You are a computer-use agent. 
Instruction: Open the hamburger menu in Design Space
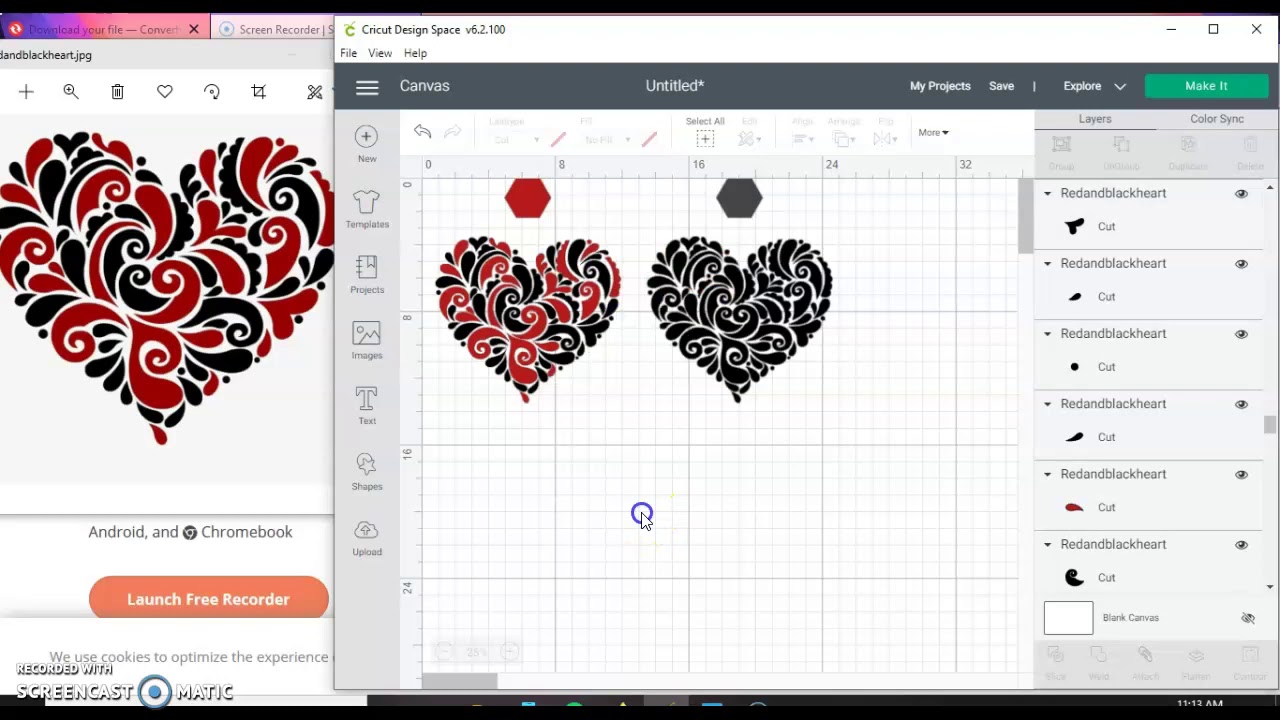click(367, 87)
